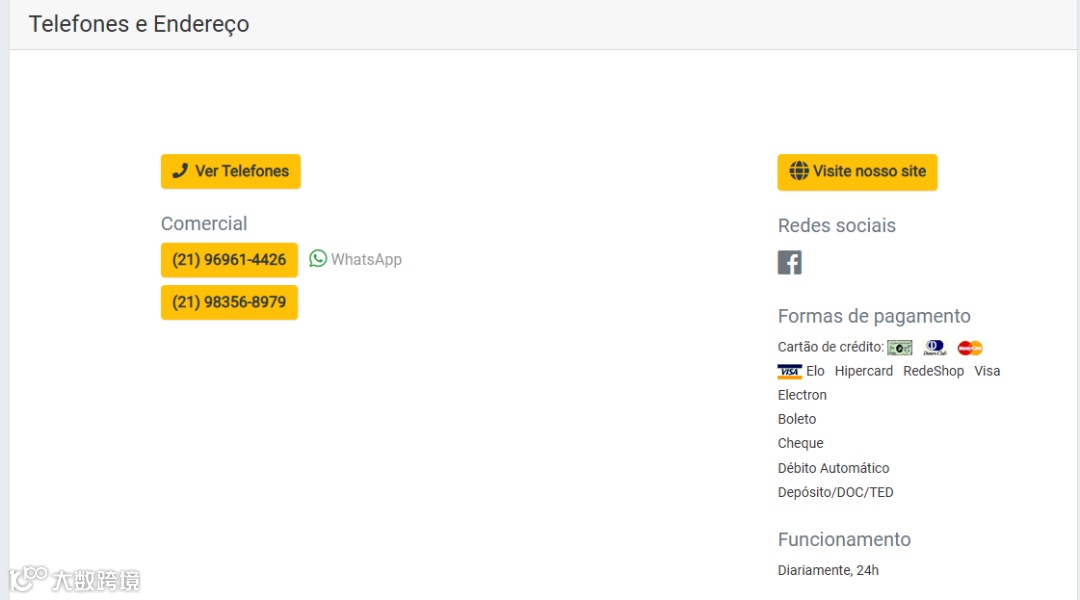1080x600 pixels.
Task: Click the Hipercard payment label
Action: (x=864, y=371)
